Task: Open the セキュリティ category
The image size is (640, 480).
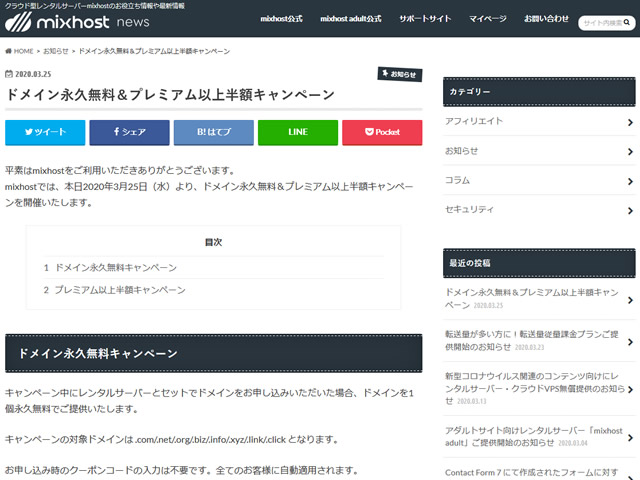Action: tap(469, 210)
